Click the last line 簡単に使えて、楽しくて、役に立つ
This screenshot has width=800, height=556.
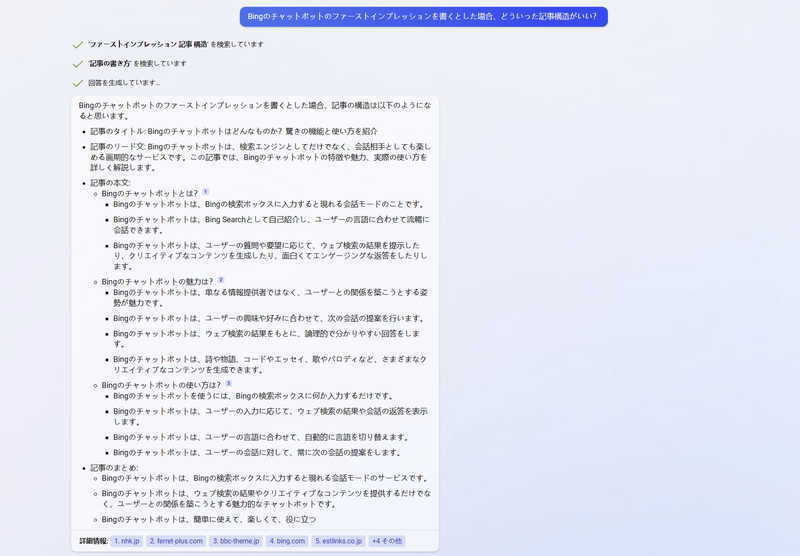tap(209, 519)
